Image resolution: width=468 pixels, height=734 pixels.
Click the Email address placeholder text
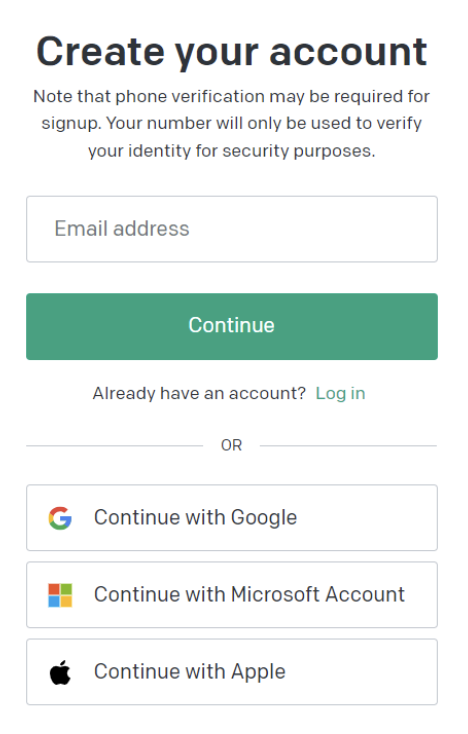pyautogui.click(x=122, y=229)
